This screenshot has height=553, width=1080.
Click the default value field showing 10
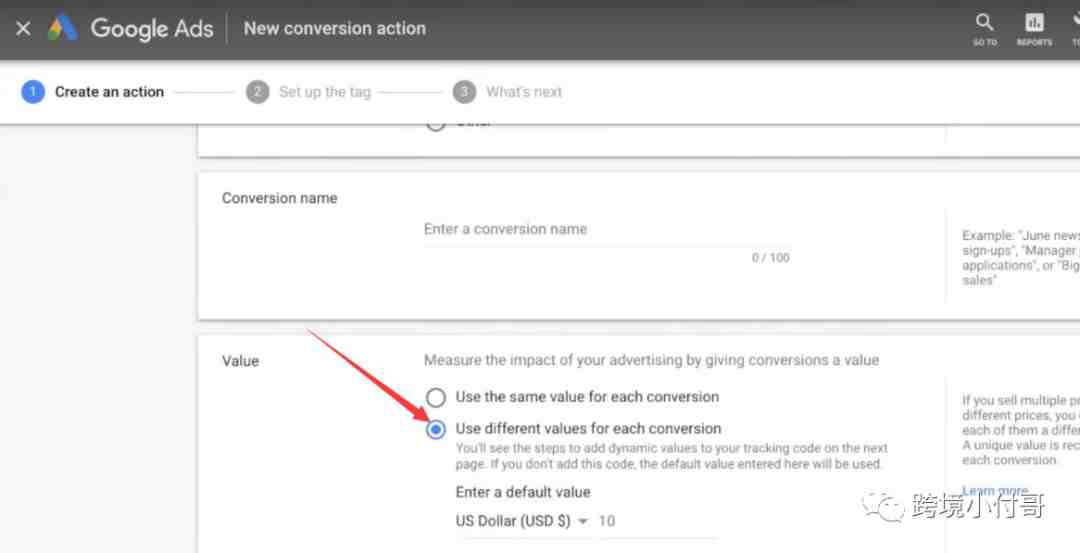pyautogui.click(x=656, y=521)
